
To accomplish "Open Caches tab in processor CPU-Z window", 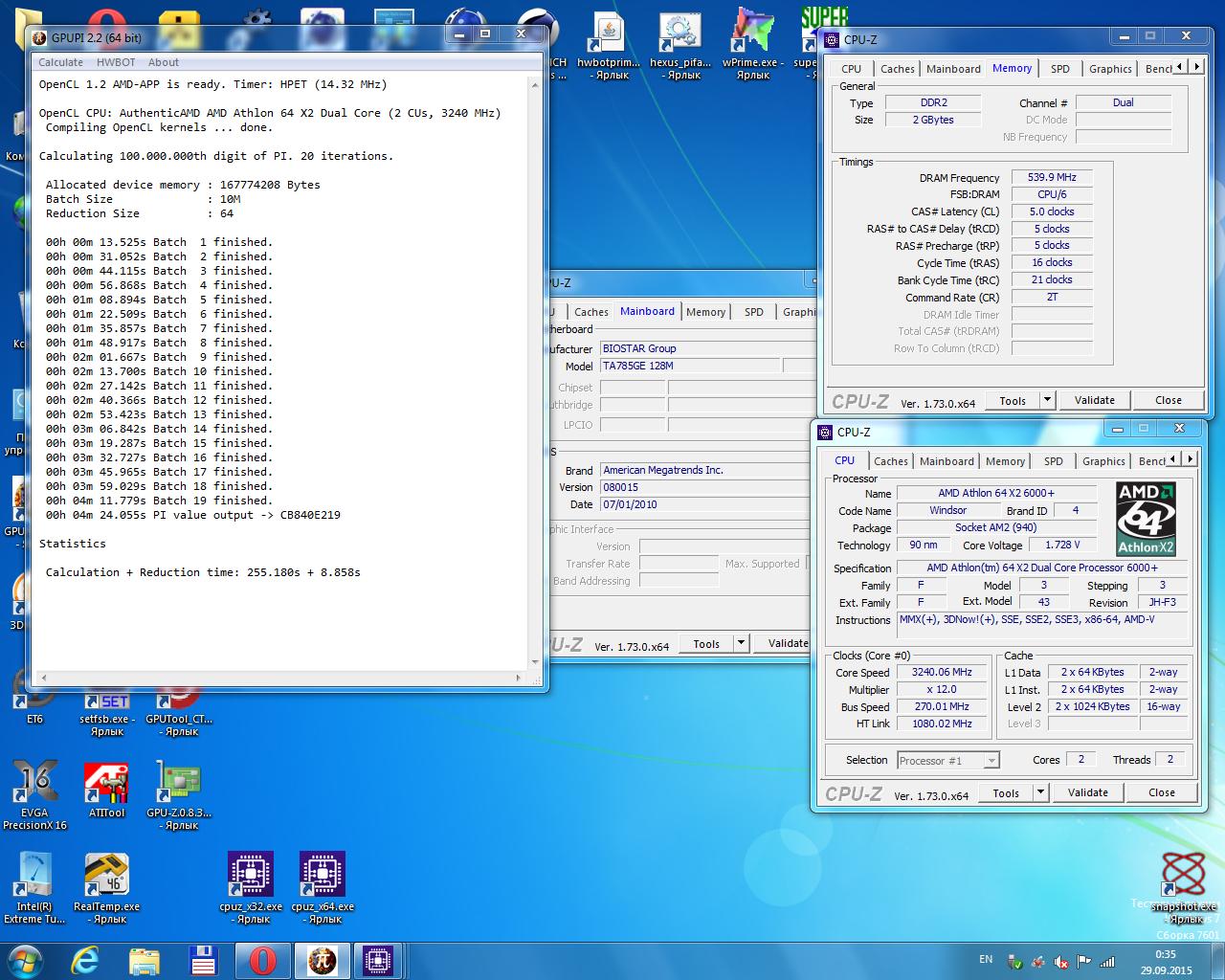I will (890, 461).
